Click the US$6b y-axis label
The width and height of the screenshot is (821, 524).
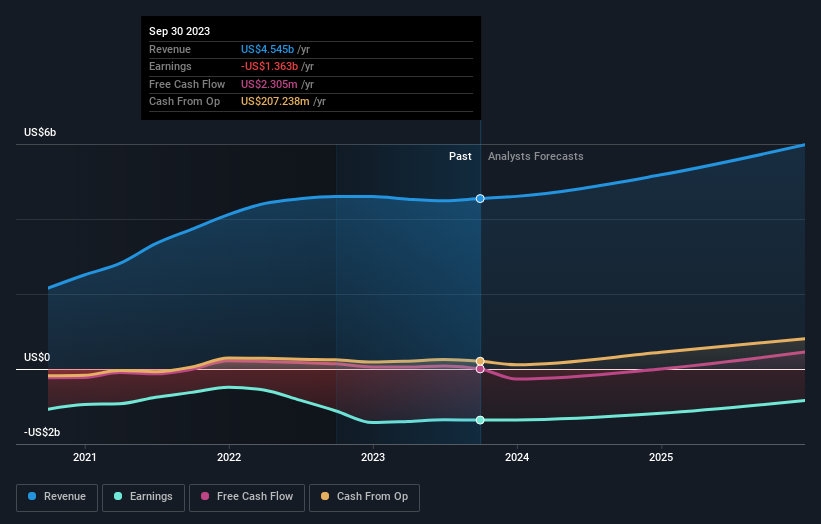[x=40, y=132]
